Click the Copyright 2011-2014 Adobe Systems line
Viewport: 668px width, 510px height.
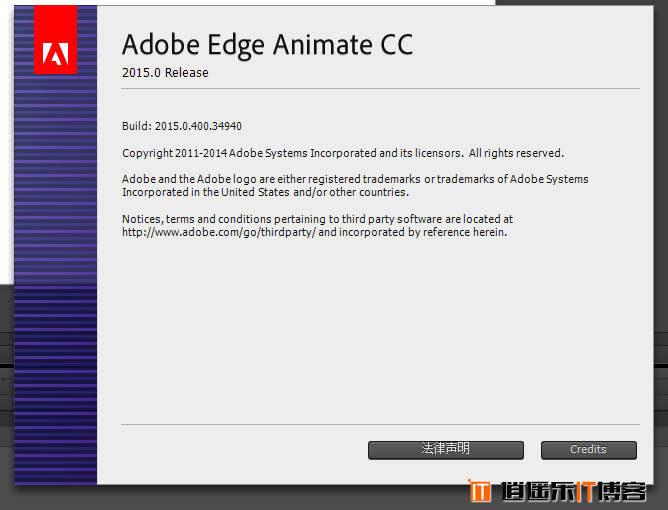tap(343, 153)
